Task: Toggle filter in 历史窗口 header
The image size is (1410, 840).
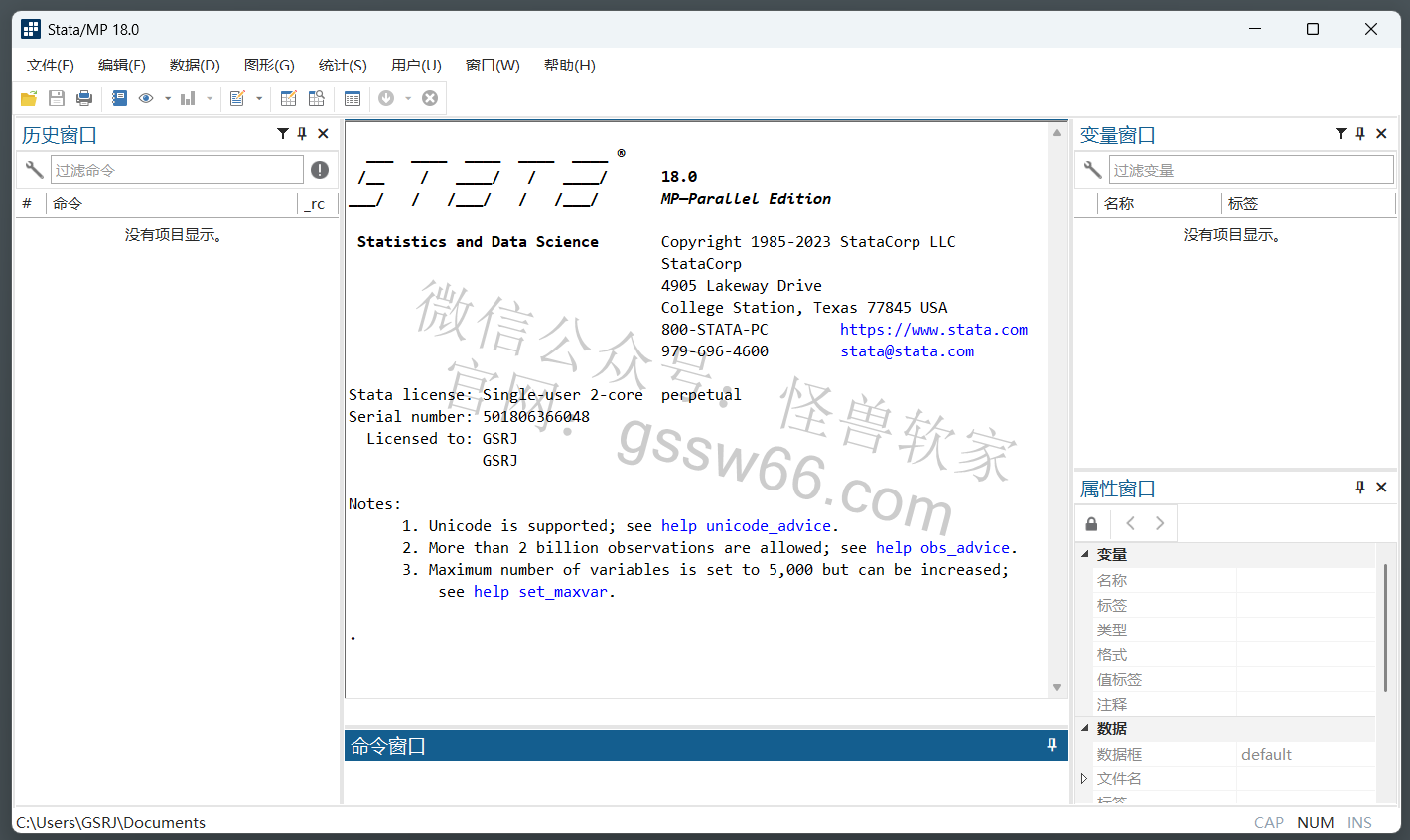Action: pos(283,133)
